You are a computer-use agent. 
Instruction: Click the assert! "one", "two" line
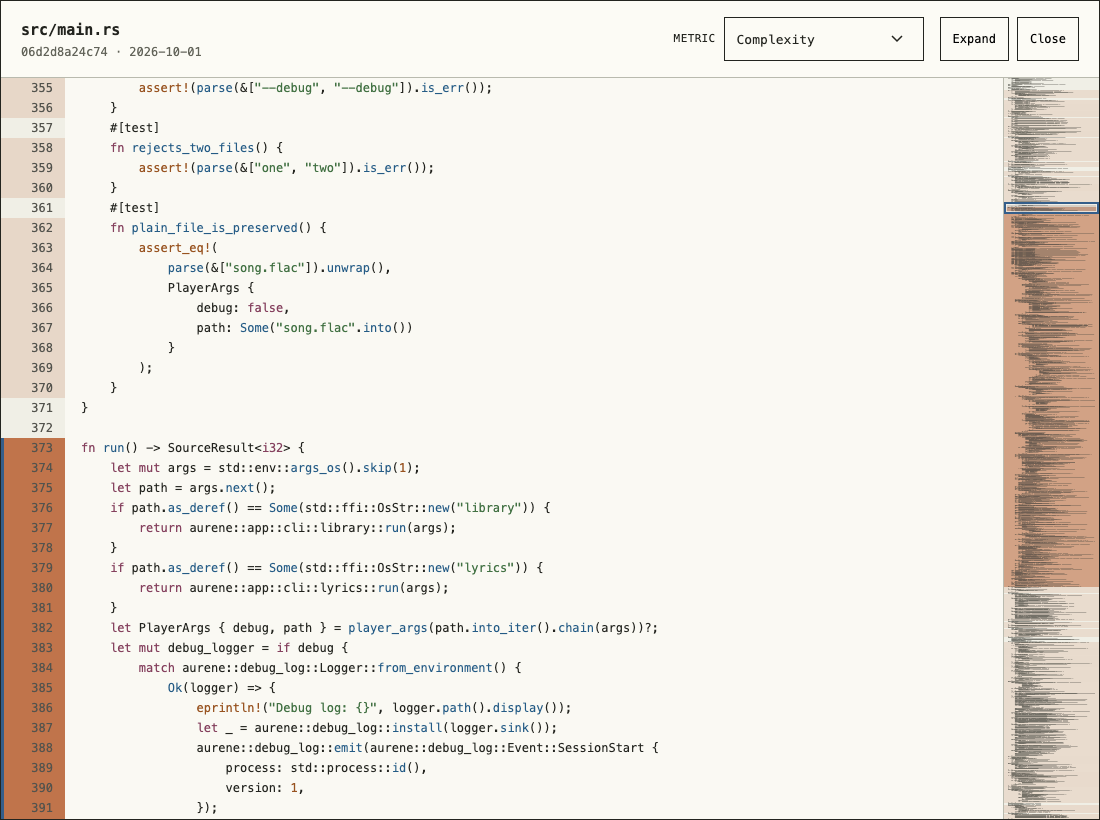pos(286,168)
